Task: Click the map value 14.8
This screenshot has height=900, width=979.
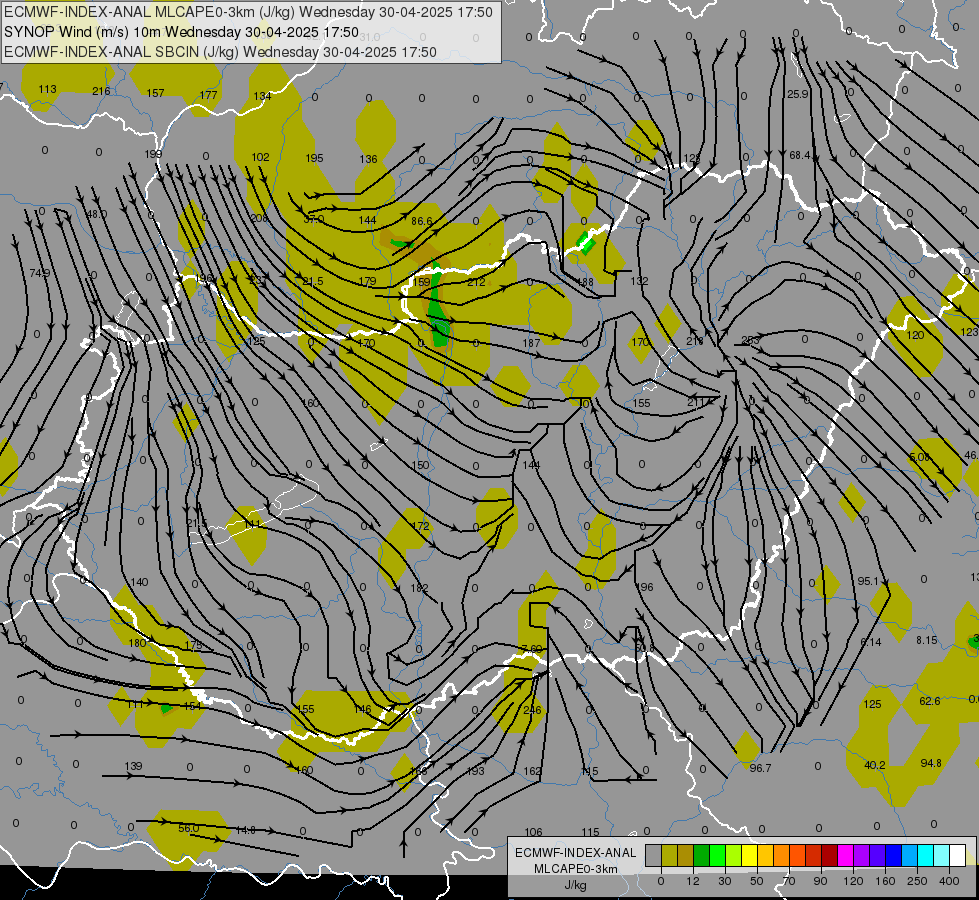Action: 245,830
